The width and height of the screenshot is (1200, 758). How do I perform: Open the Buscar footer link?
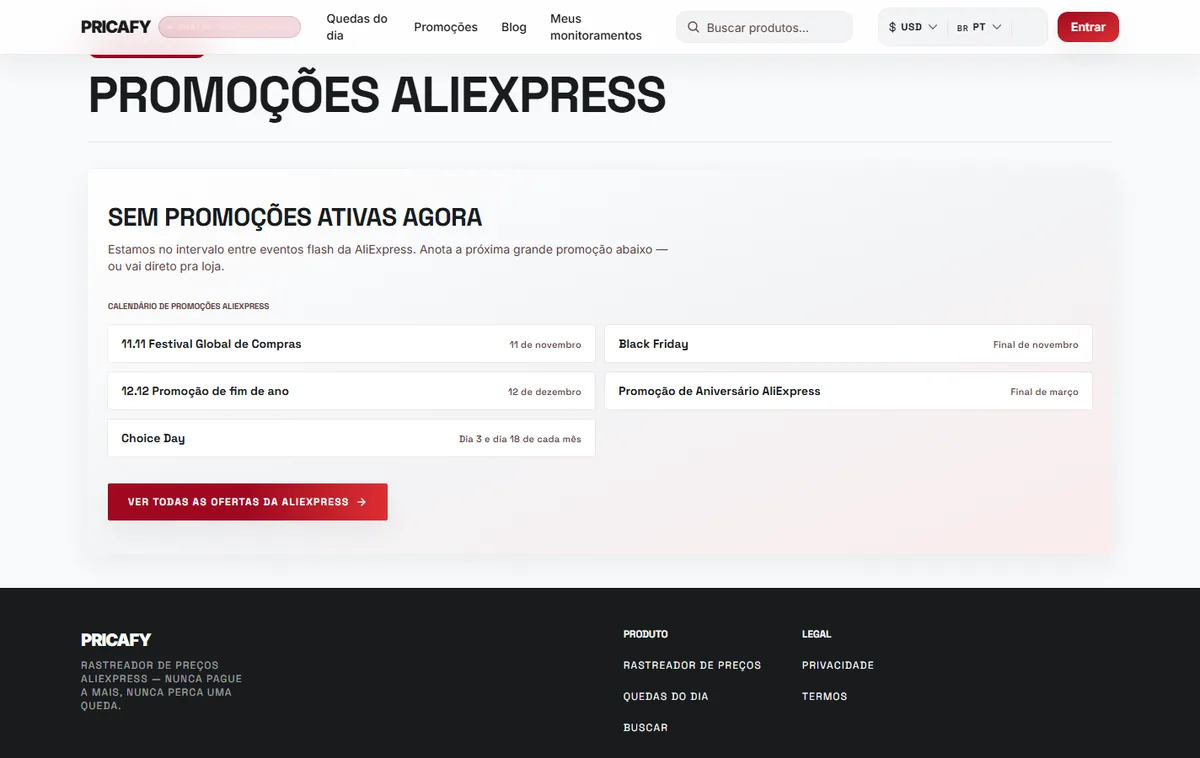(x=645, y=727)
